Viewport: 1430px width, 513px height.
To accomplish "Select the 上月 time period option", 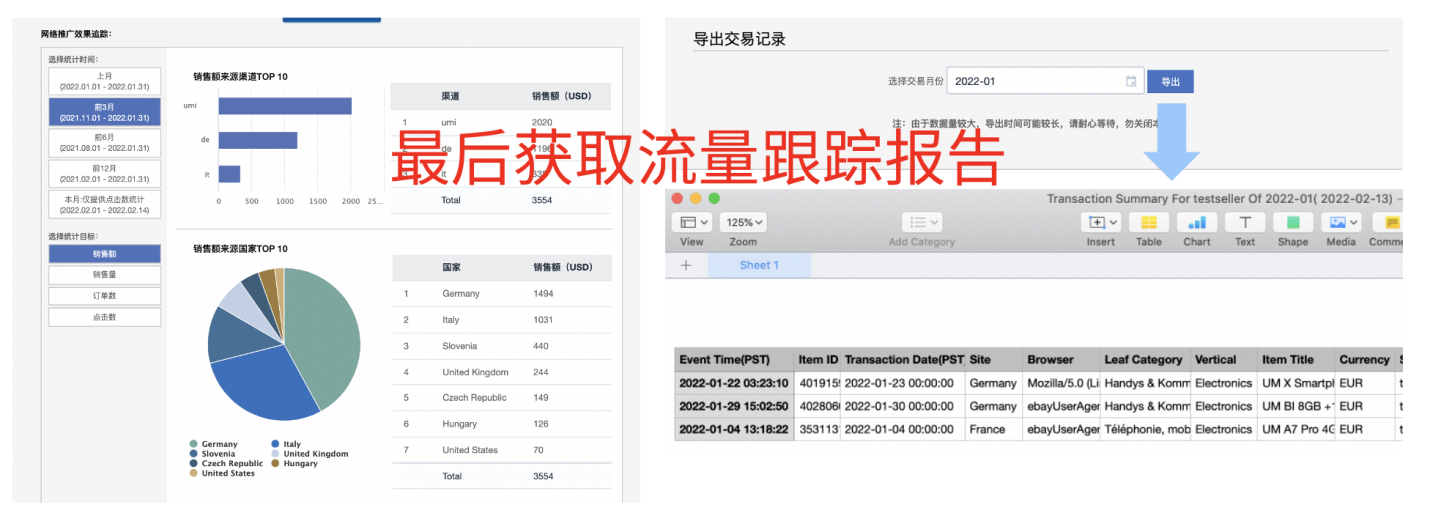I will tap(104, 81).
